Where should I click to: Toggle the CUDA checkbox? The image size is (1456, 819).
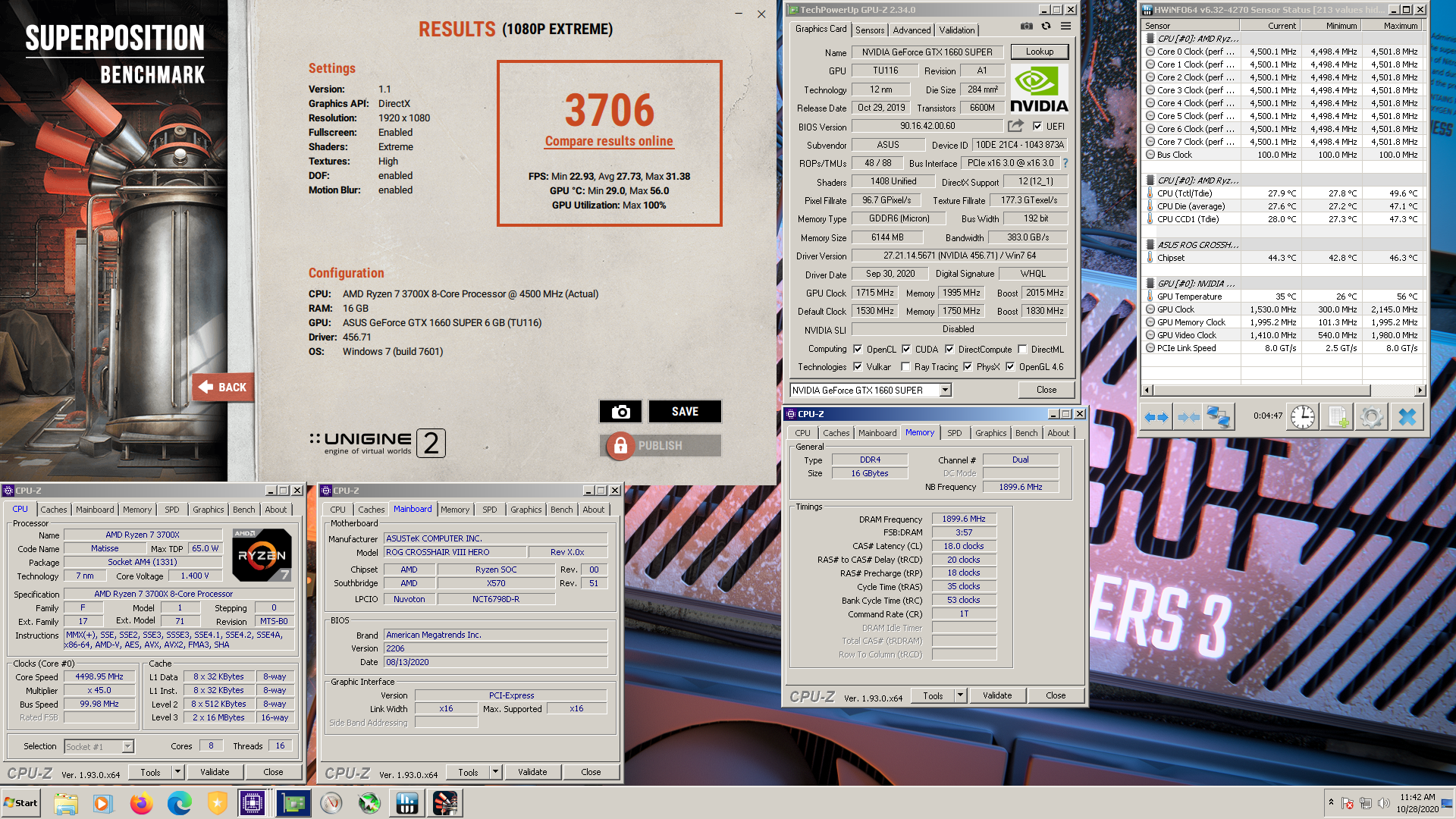(906, 350)
